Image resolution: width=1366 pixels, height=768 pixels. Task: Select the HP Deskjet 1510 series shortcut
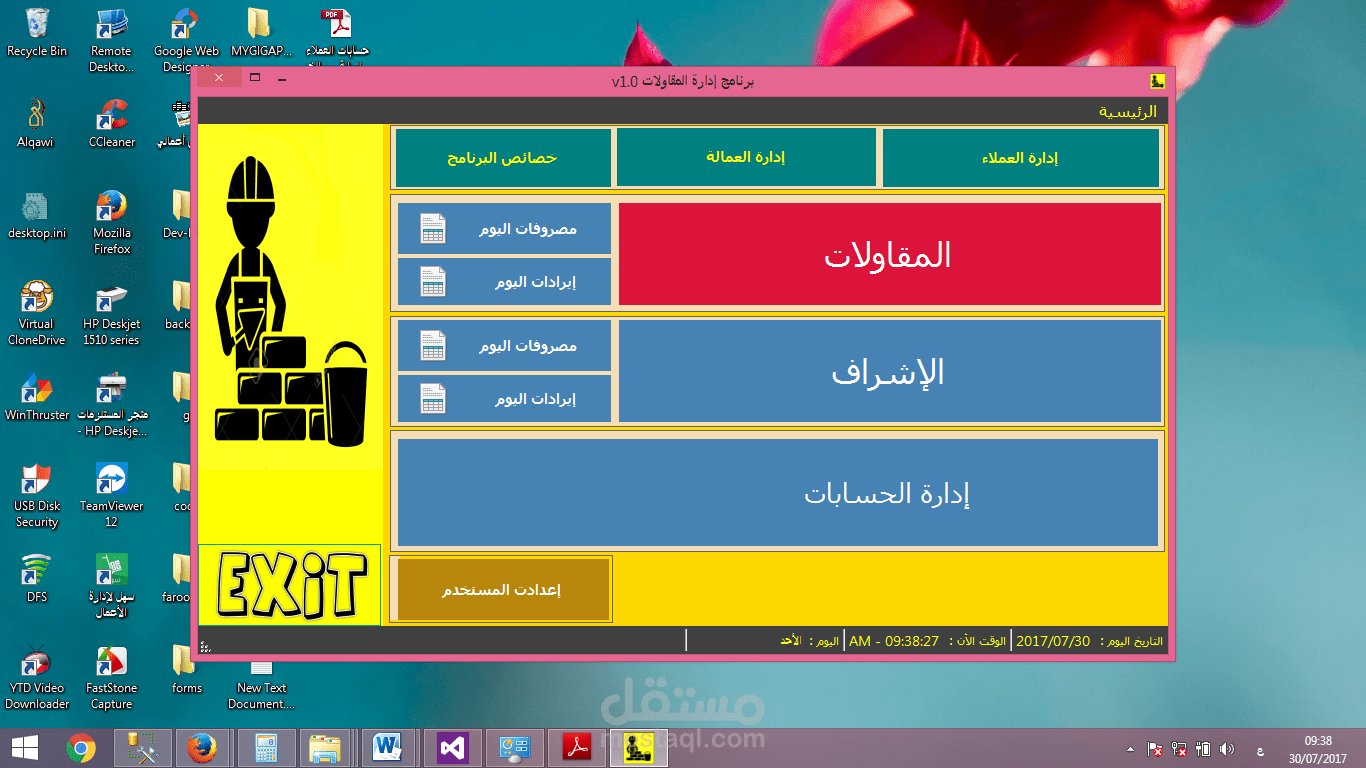[x=111, y=313]
